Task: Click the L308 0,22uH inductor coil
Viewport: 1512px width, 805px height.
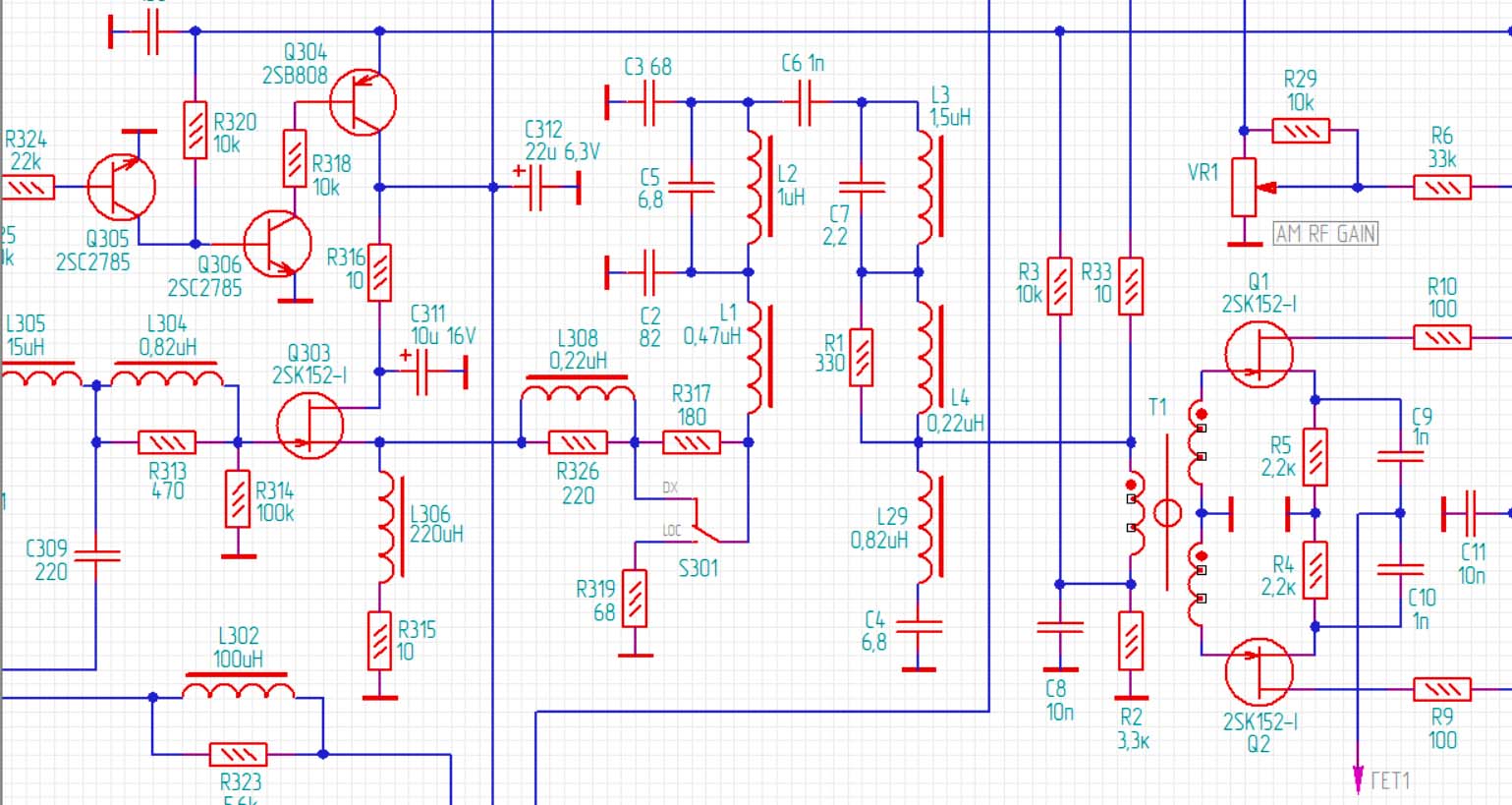Action: tap(578, 392)
